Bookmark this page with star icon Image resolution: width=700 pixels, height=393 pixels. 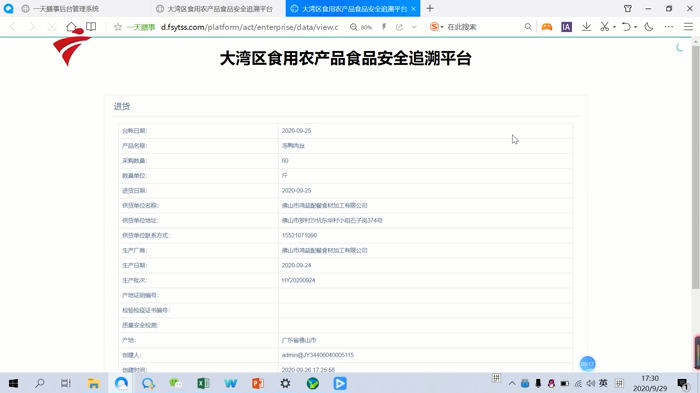118,27
